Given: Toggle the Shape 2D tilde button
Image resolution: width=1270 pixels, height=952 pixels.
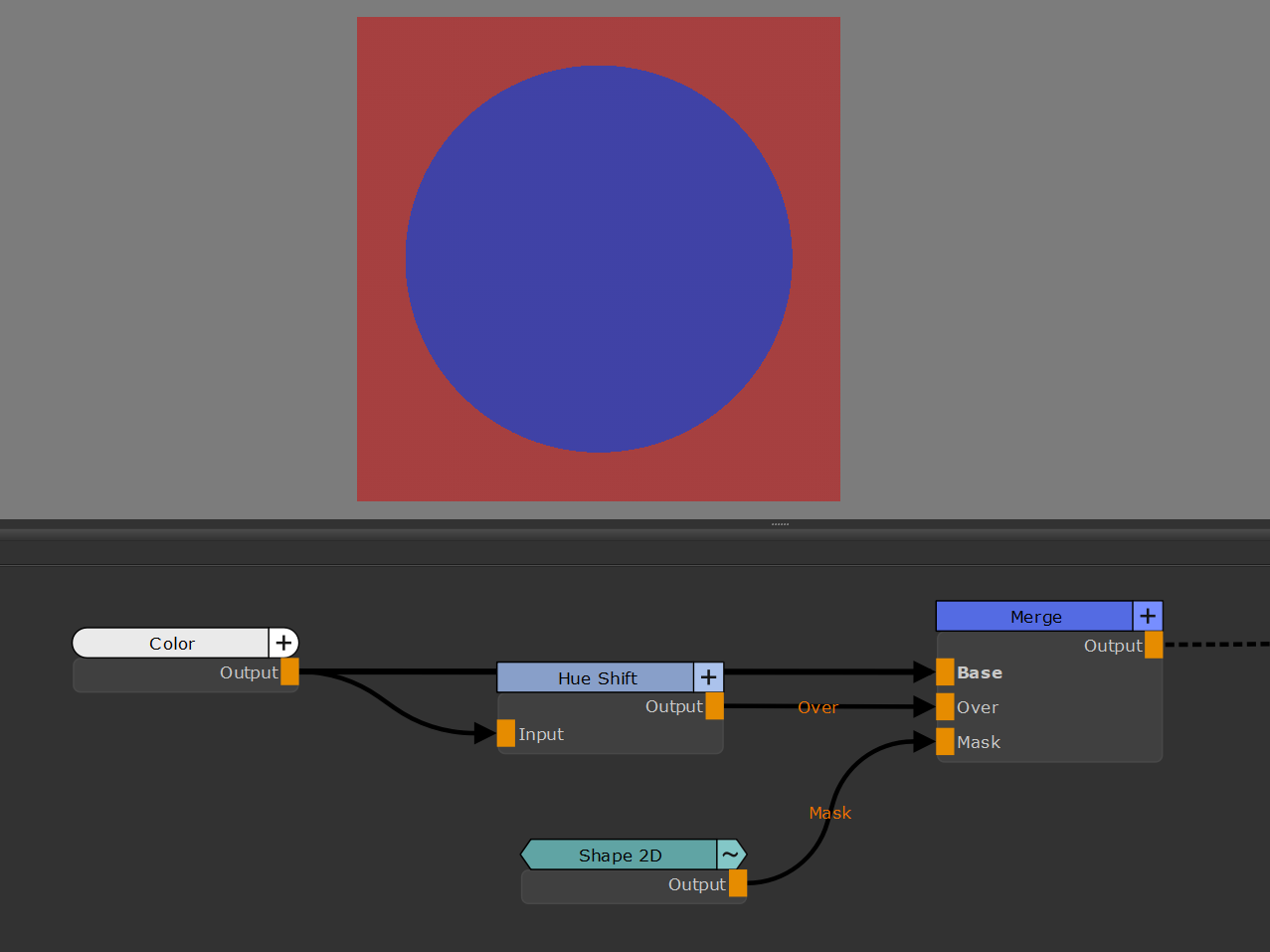Looking at the screenshot, I should 730,855.
